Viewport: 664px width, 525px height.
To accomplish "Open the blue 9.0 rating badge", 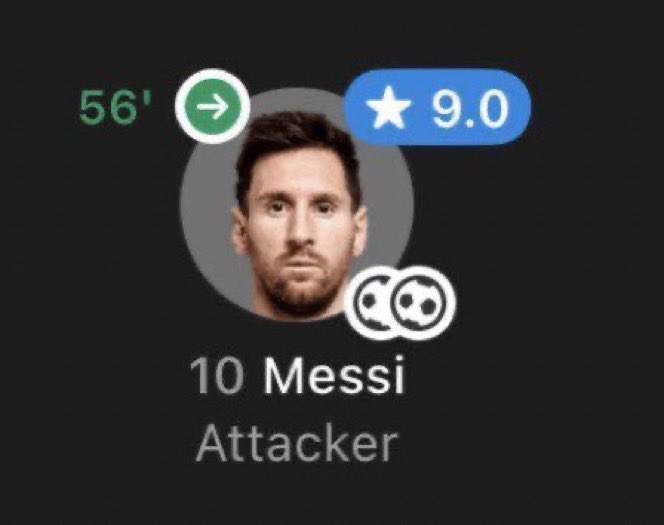I will click(437, 107).
